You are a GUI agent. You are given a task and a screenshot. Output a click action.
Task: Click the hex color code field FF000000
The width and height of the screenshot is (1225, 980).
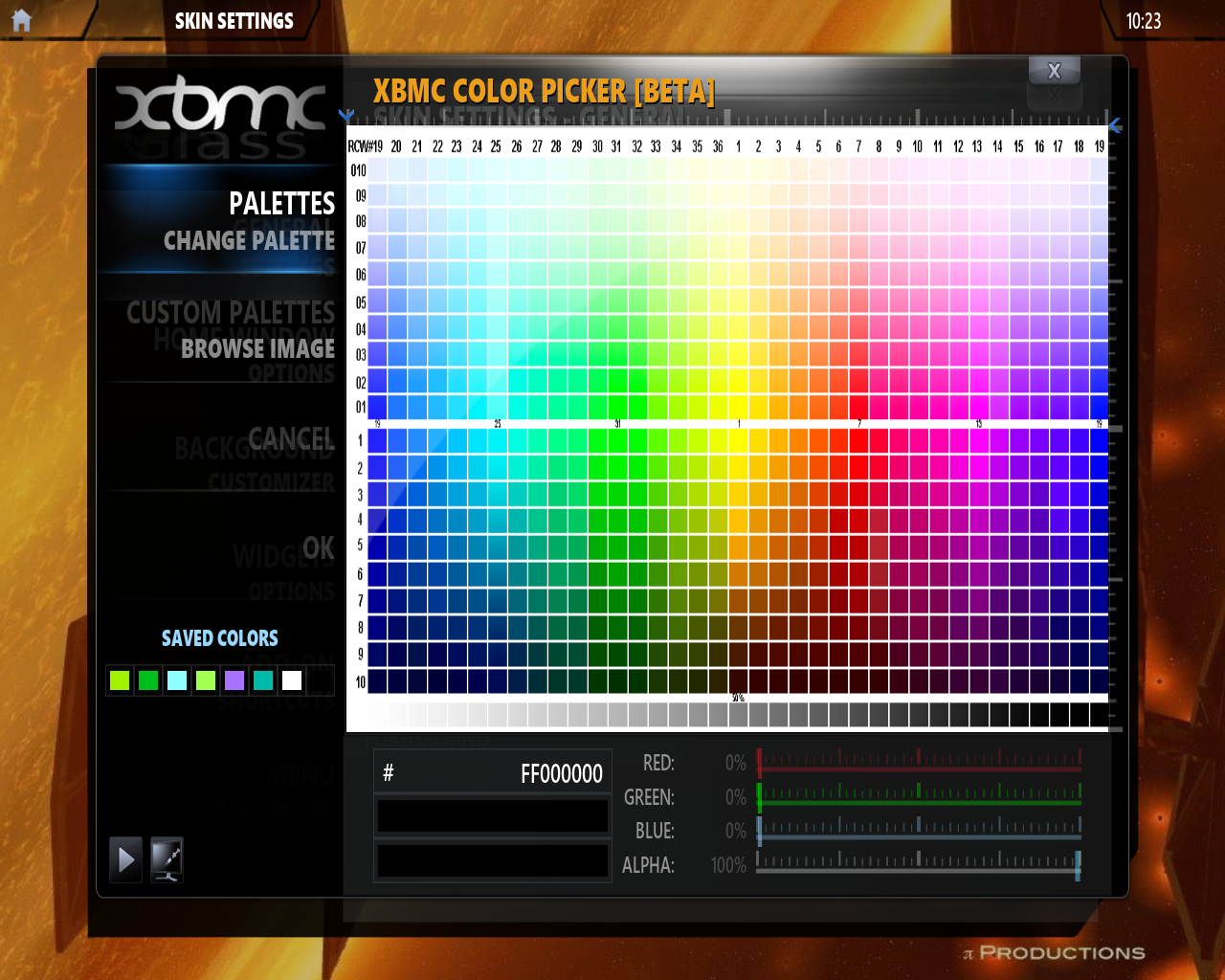(492, 773)
